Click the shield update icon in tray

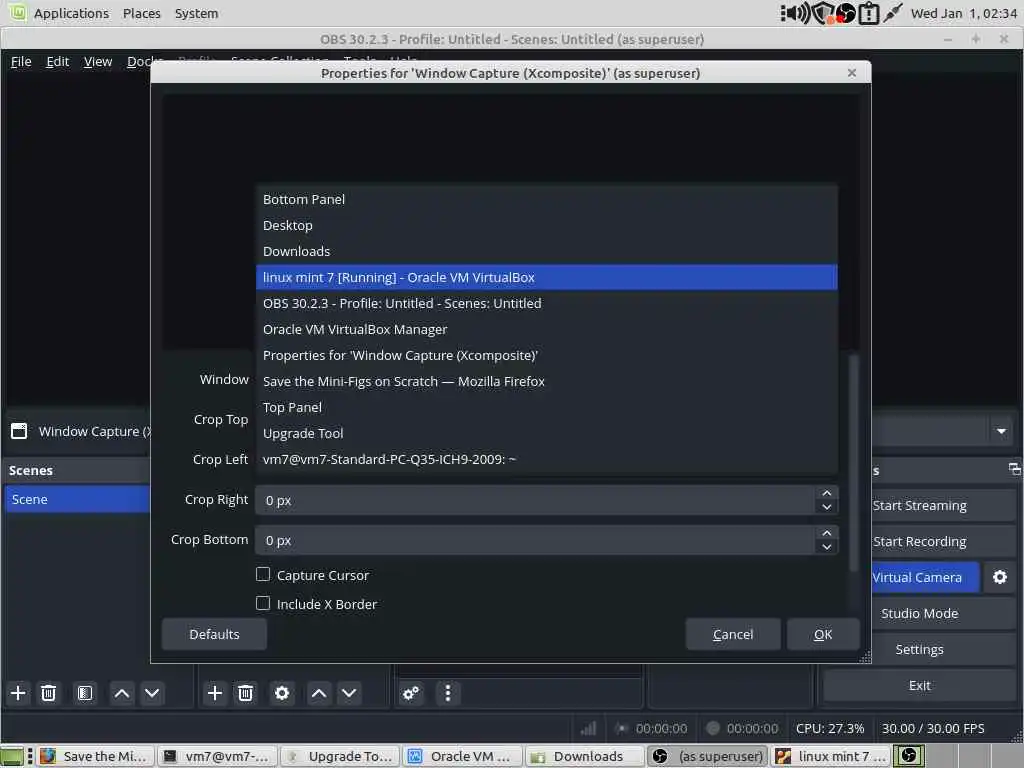pos(823,13)
